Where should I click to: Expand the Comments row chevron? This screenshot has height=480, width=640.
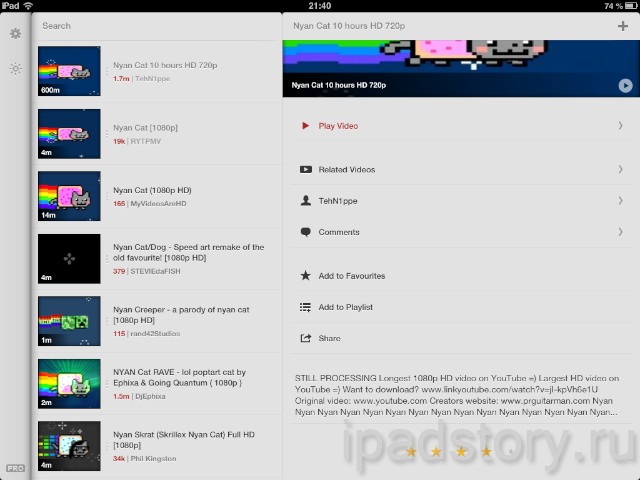coord(620,232)
